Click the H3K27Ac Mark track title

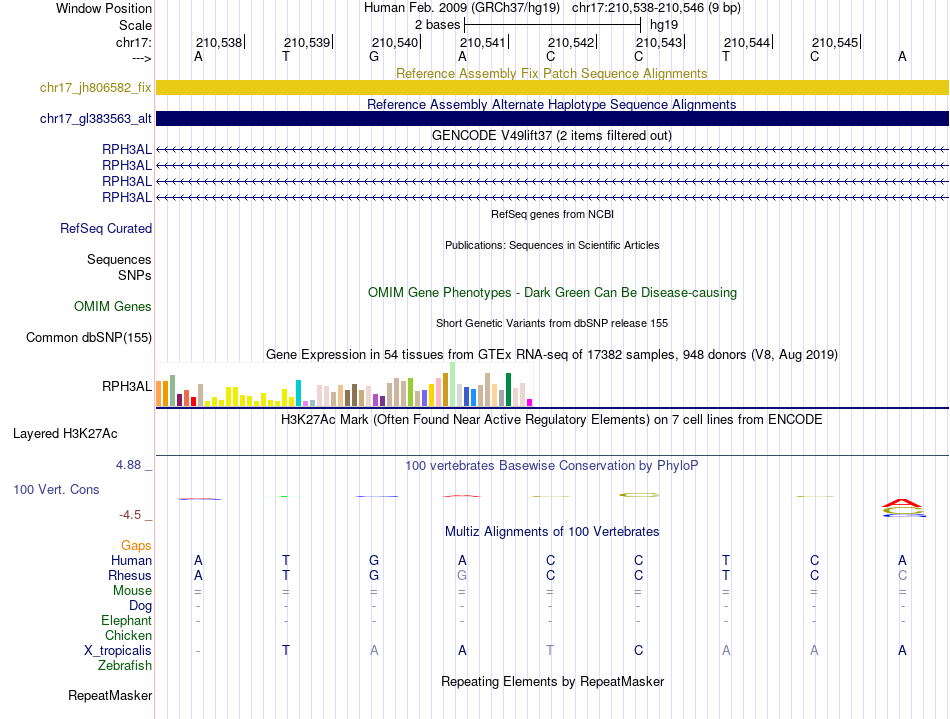pos(551,419)
